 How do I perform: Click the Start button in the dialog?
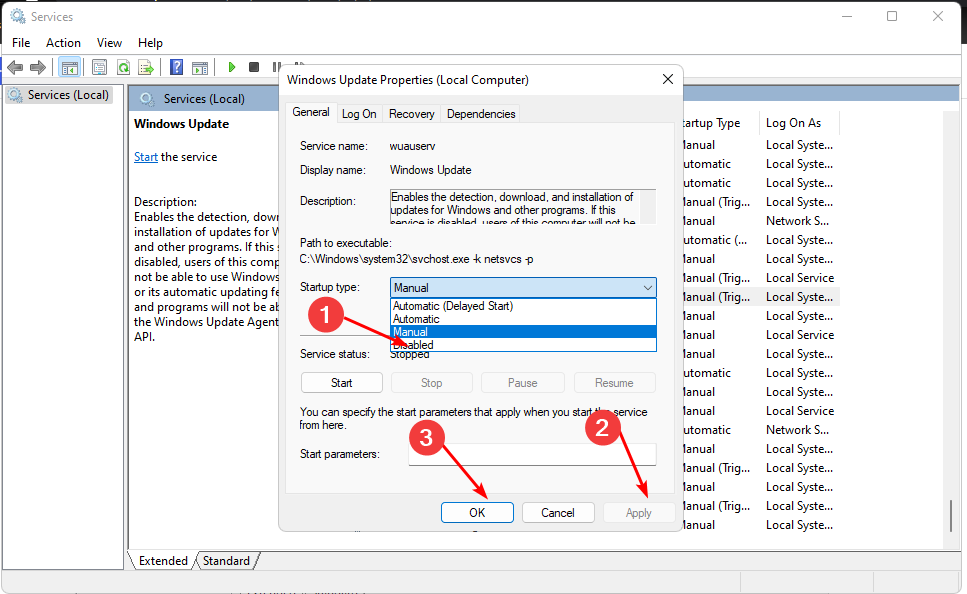pos(342,383)
